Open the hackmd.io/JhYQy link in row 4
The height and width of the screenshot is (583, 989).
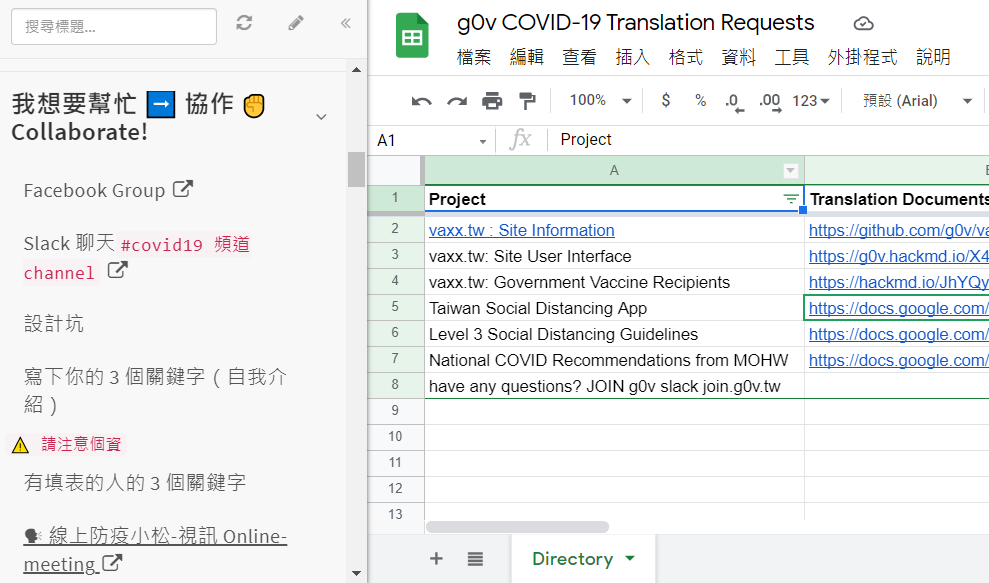point(898,282)
